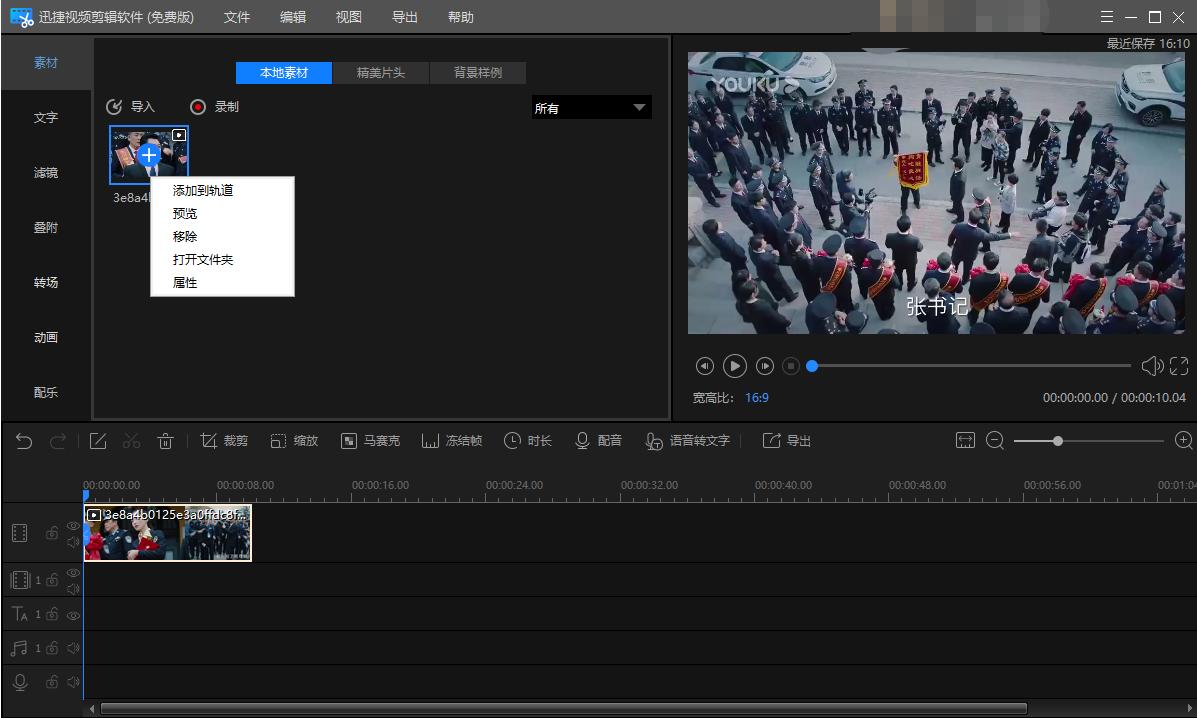Apply the 马赛克 mosaic tool
The image size is (1197, 718).
pos(370,441)
